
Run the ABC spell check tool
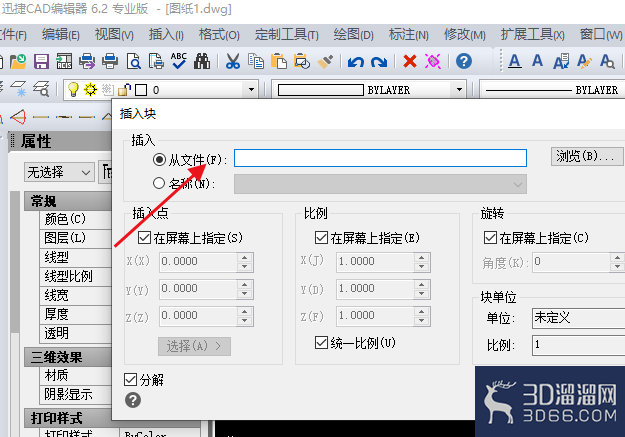[x=179, y=61]
